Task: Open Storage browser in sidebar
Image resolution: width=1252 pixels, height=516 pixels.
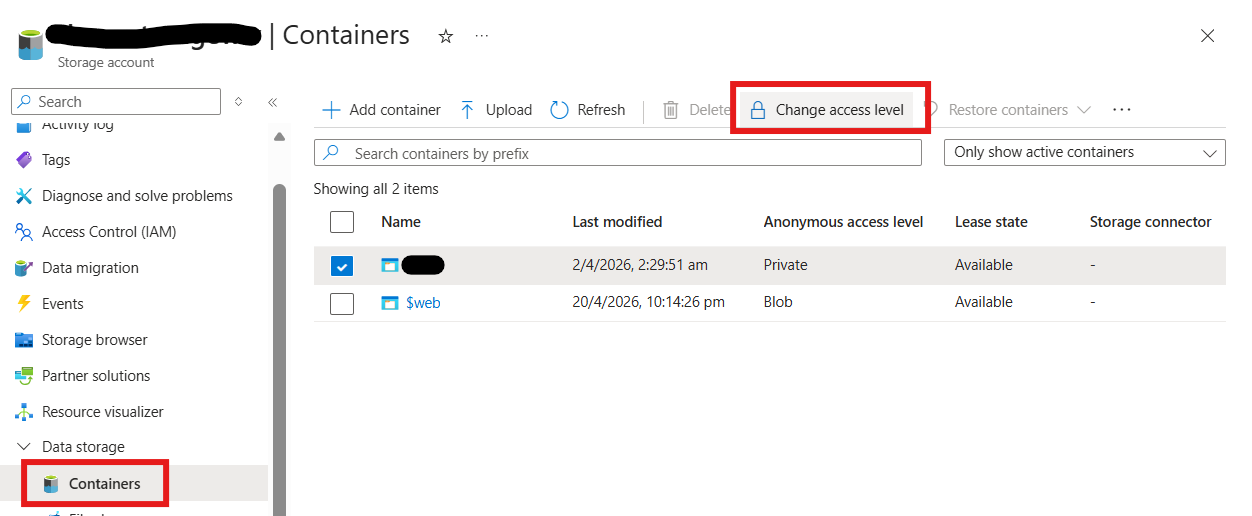Action: click(x=95, y=340)
